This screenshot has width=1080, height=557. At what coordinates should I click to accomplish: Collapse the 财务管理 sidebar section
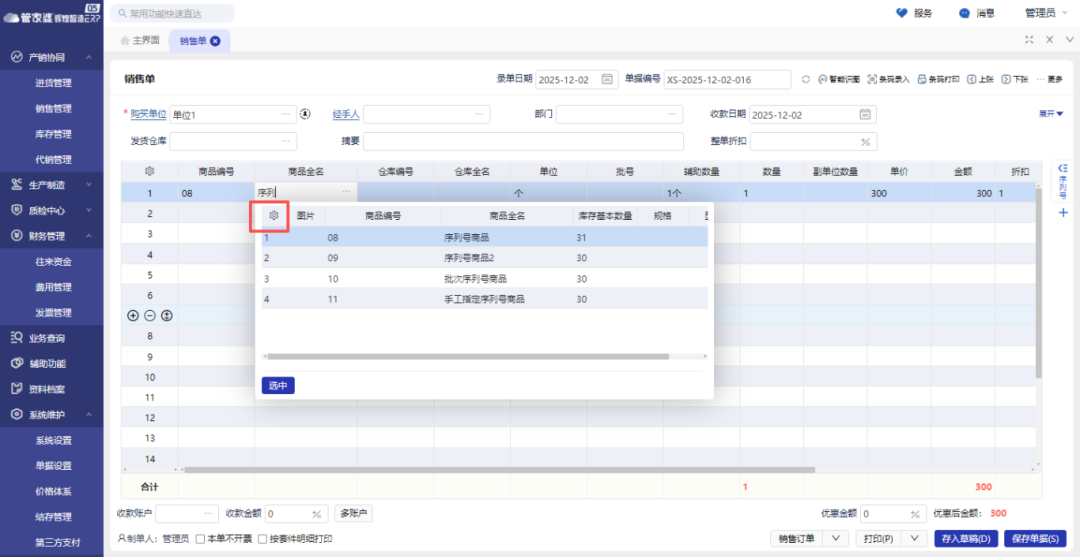coord(89,236)
